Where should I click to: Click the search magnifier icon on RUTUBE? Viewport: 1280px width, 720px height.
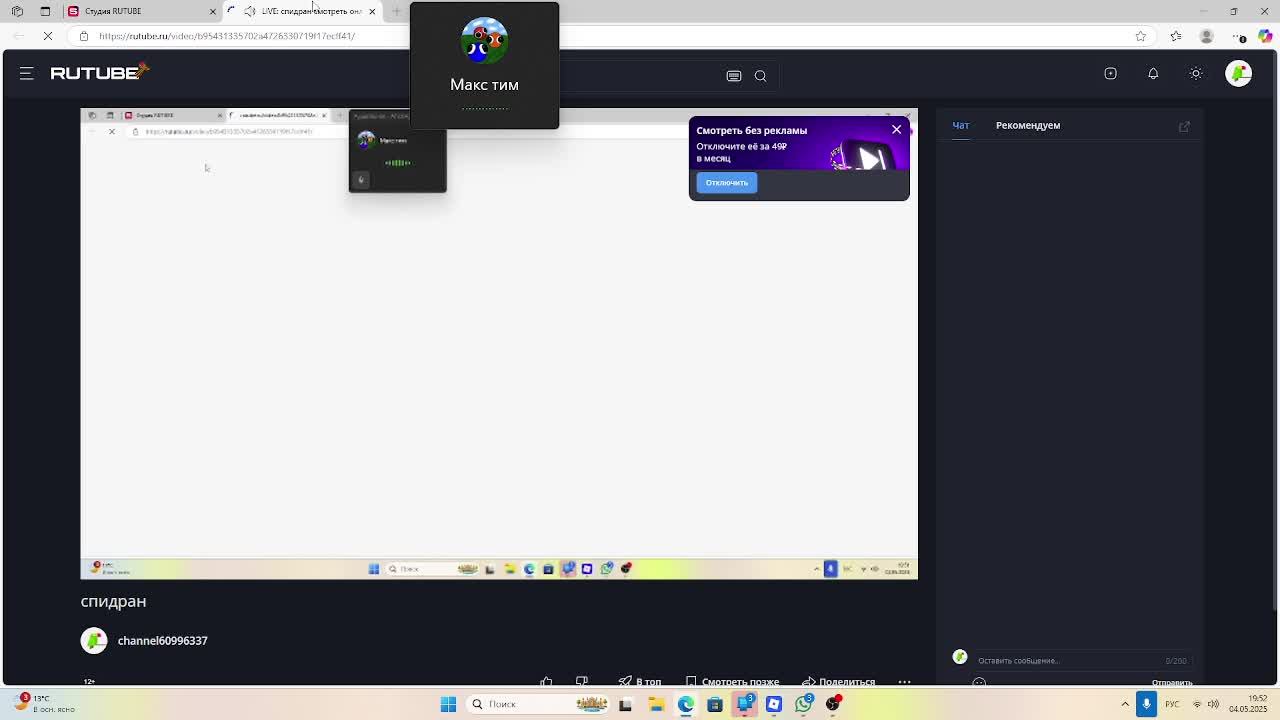click(760, 76)
